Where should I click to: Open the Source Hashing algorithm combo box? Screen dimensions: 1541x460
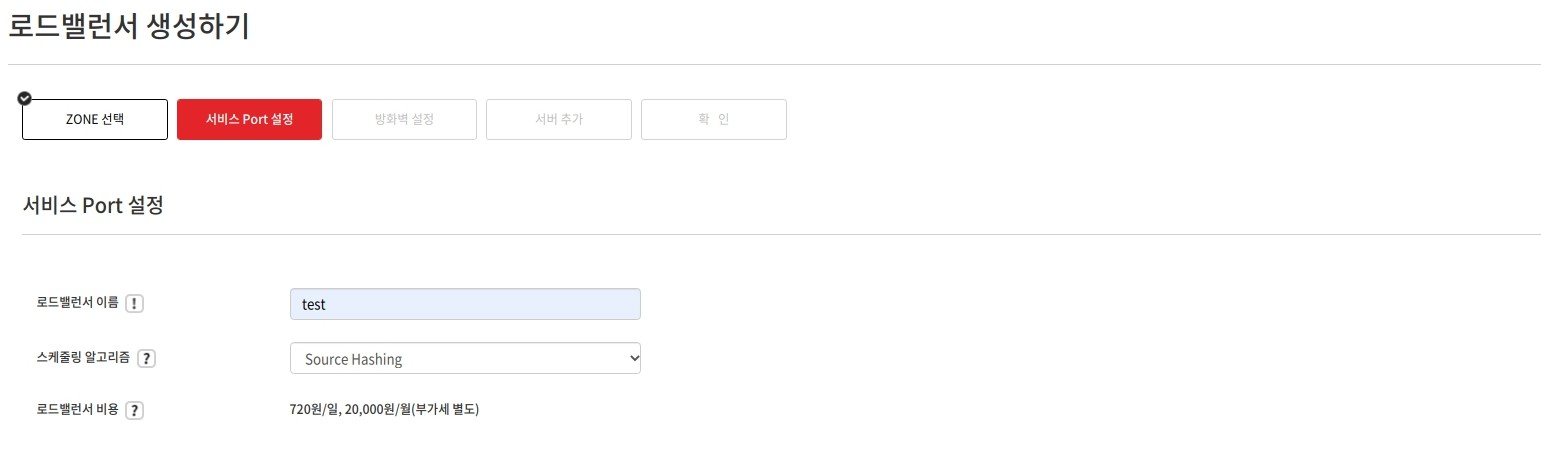[465, 358]
